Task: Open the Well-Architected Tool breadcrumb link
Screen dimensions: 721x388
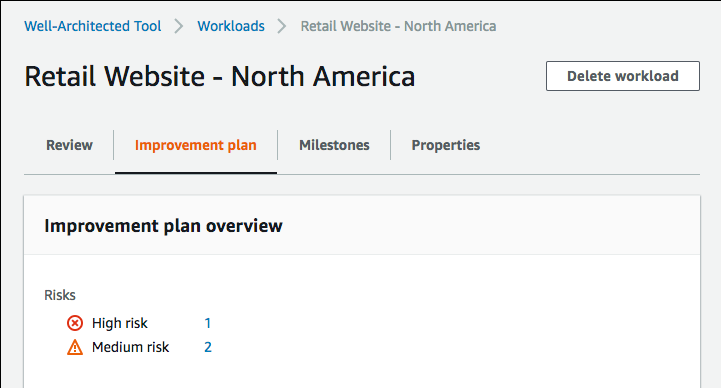Action: 93,26
